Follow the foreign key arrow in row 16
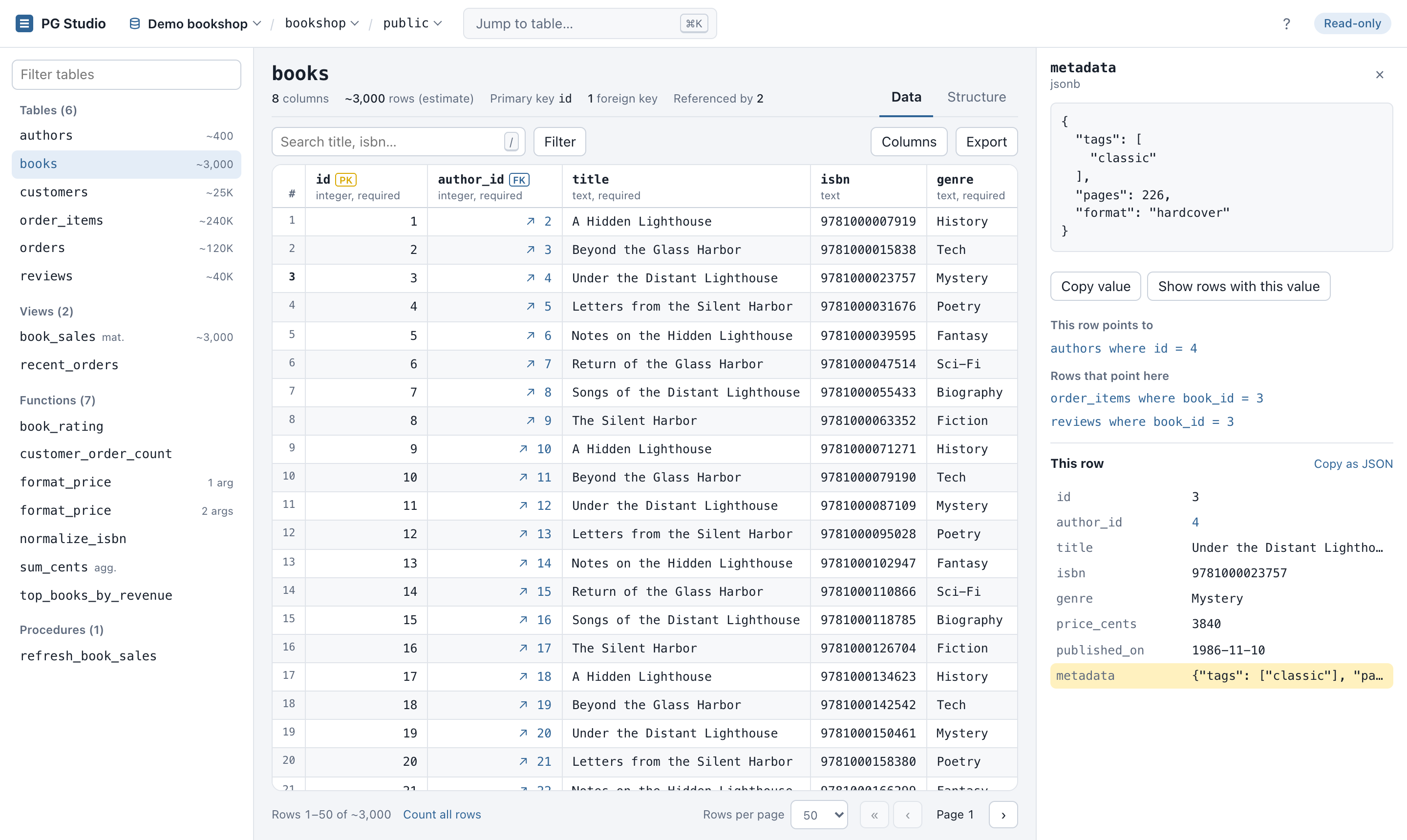 (x=523, y=648)
